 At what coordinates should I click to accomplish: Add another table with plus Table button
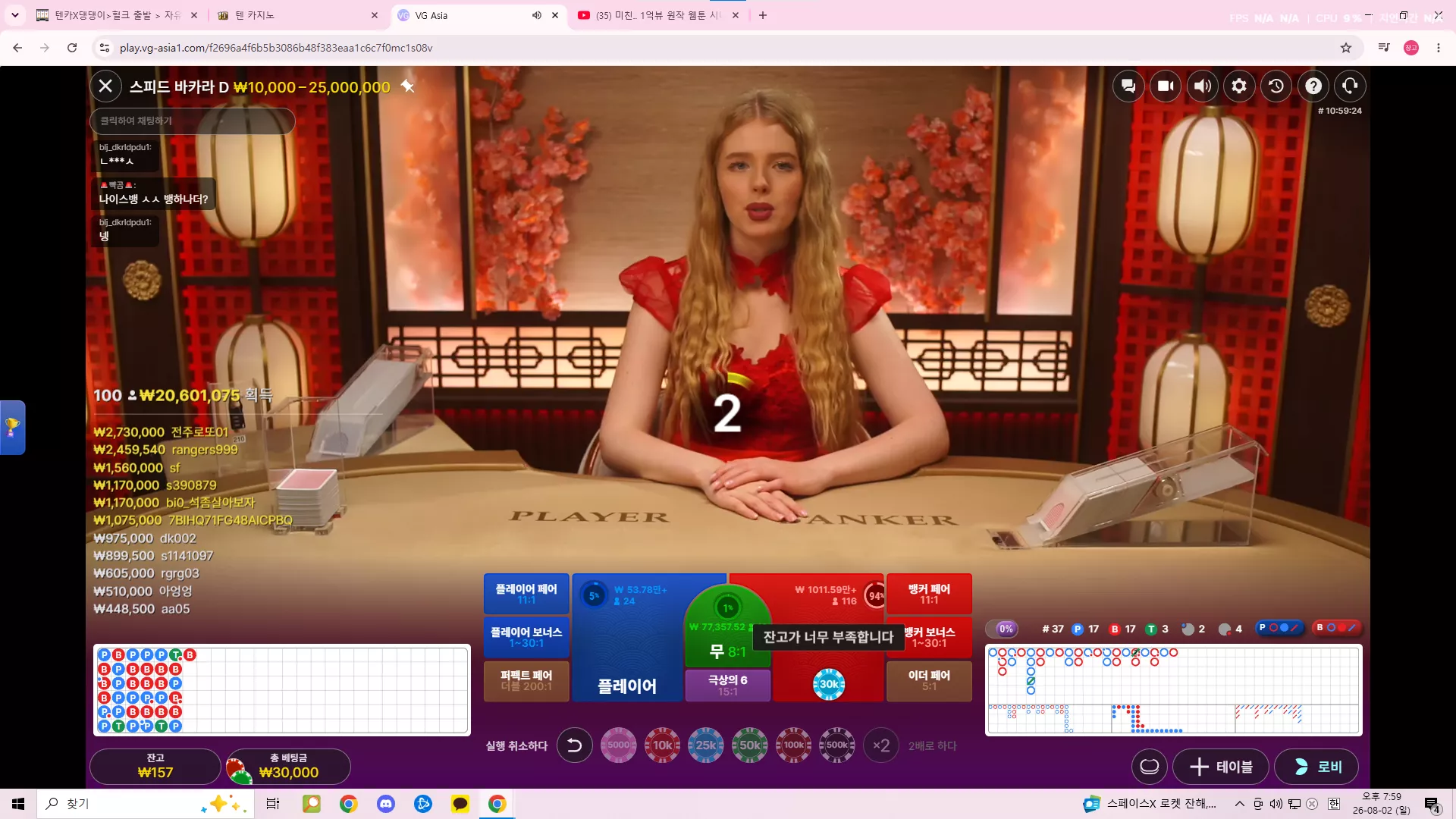click(x=1222, y=767)
